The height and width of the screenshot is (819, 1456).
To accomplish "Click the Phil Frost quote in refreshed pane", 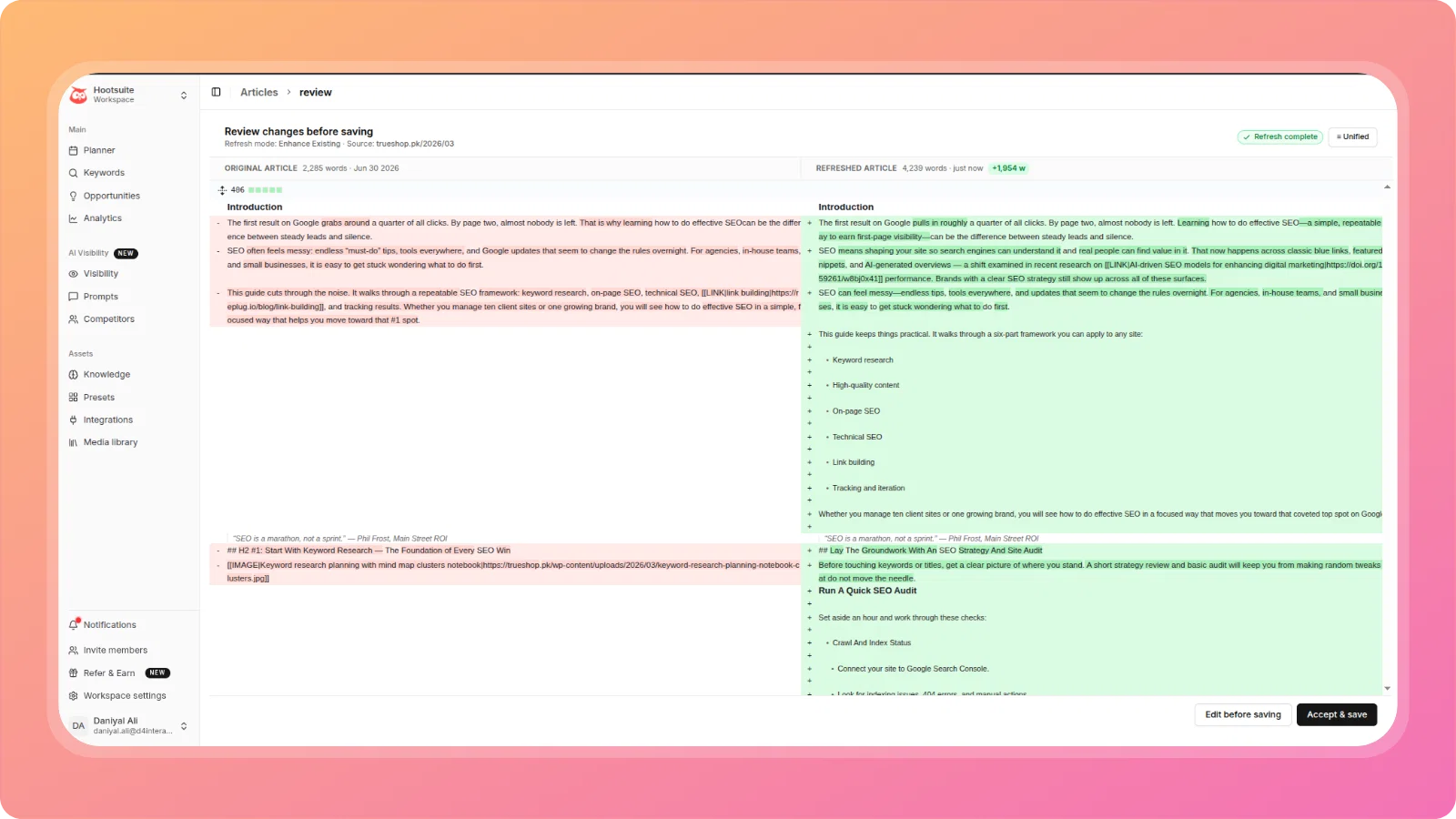I will click(931, 539).
